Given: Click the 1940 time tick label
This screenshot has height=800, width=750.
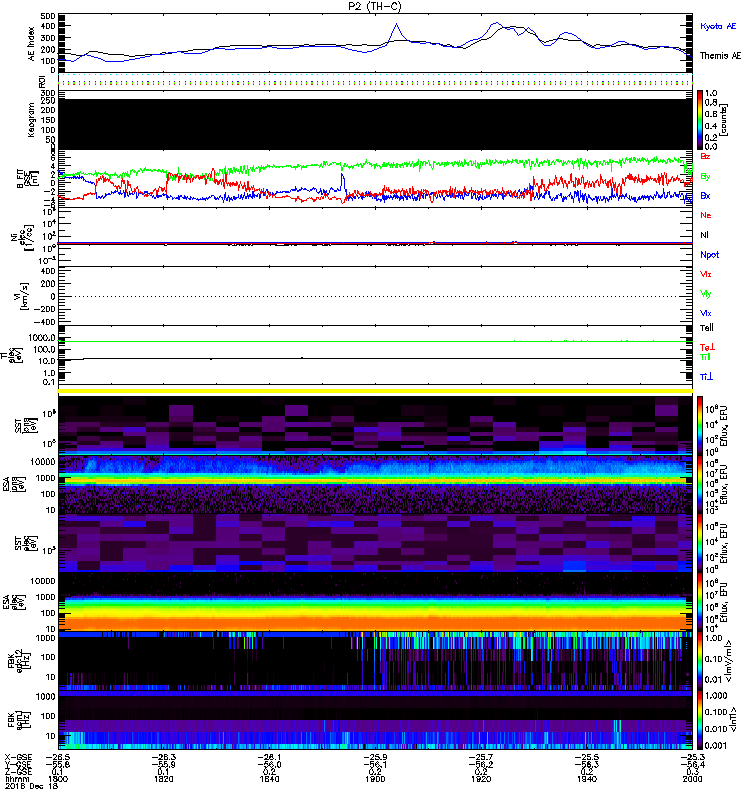Looking at the screenshot, I should [x=587, y=779].
